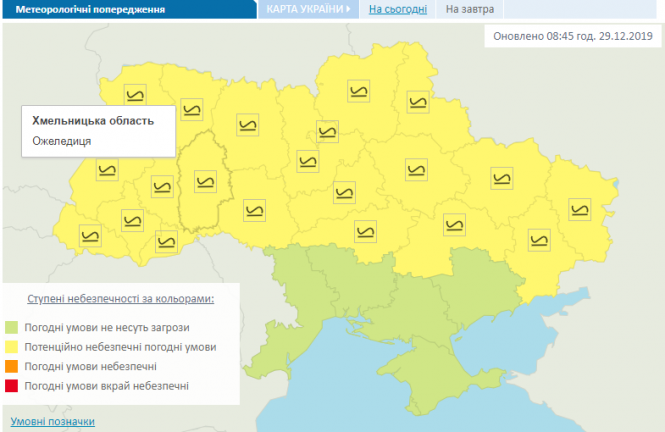Screen dimensions: 665x432
Task: Switch to the На завтра tab
Action: pyautogui.click(x=470, y=9)
